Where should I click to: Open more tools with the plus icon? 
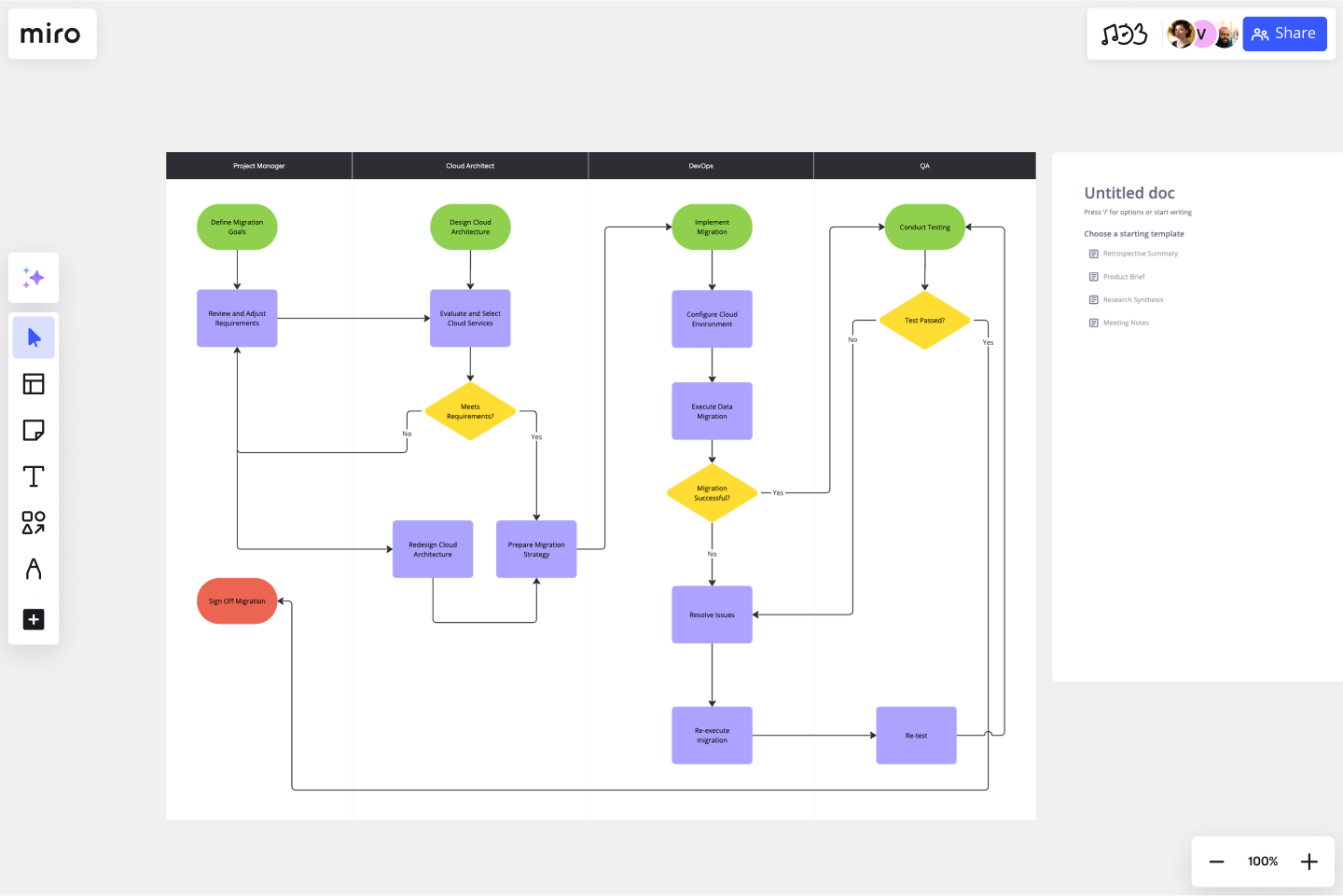click(34, 619)
